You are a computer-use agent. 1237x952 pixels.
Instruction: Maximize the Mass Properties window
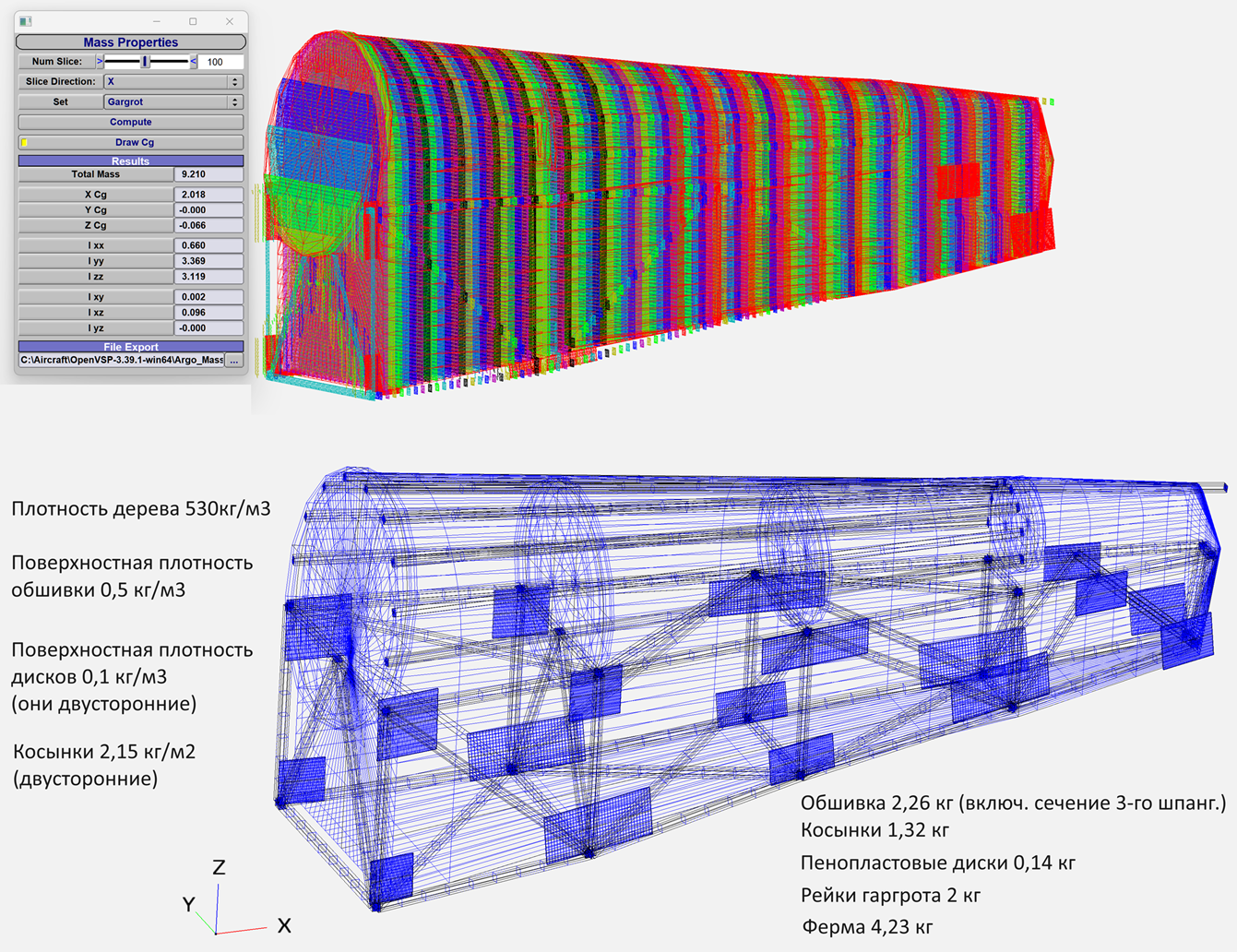tap(193, 21)
